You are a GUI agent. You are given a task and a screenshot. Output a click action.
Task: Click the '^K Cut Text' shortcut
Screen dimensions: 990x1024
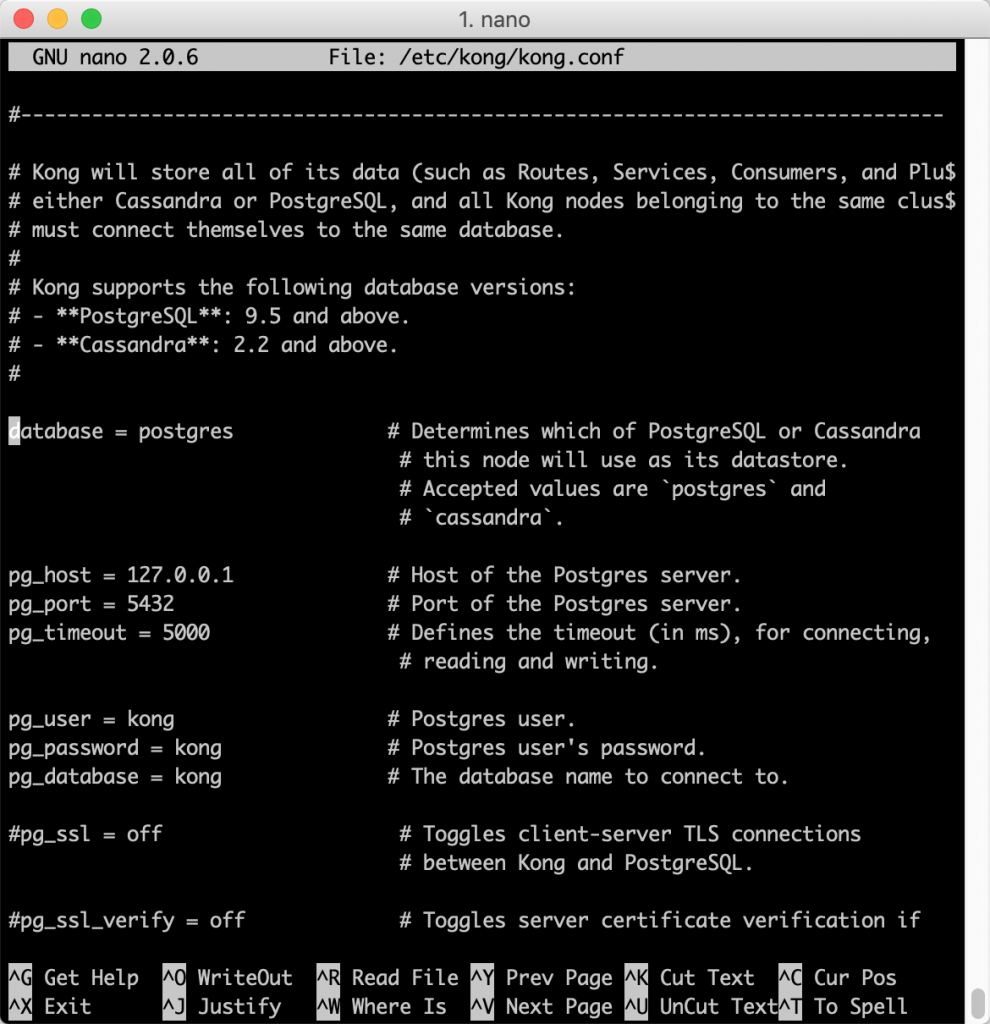690,978
